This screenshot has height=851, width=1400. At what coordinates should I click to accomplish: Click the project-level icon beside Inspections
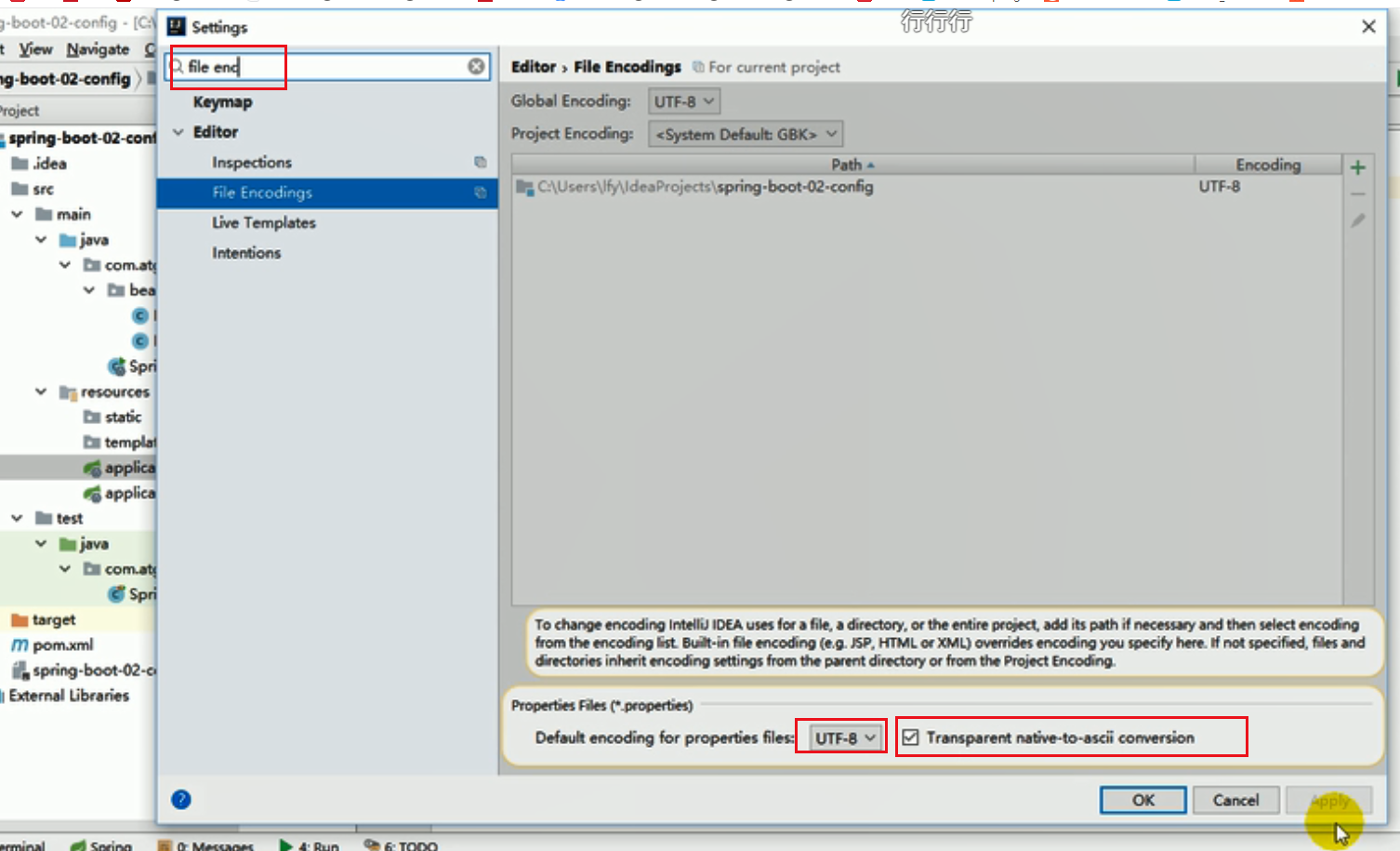(480, 162)
